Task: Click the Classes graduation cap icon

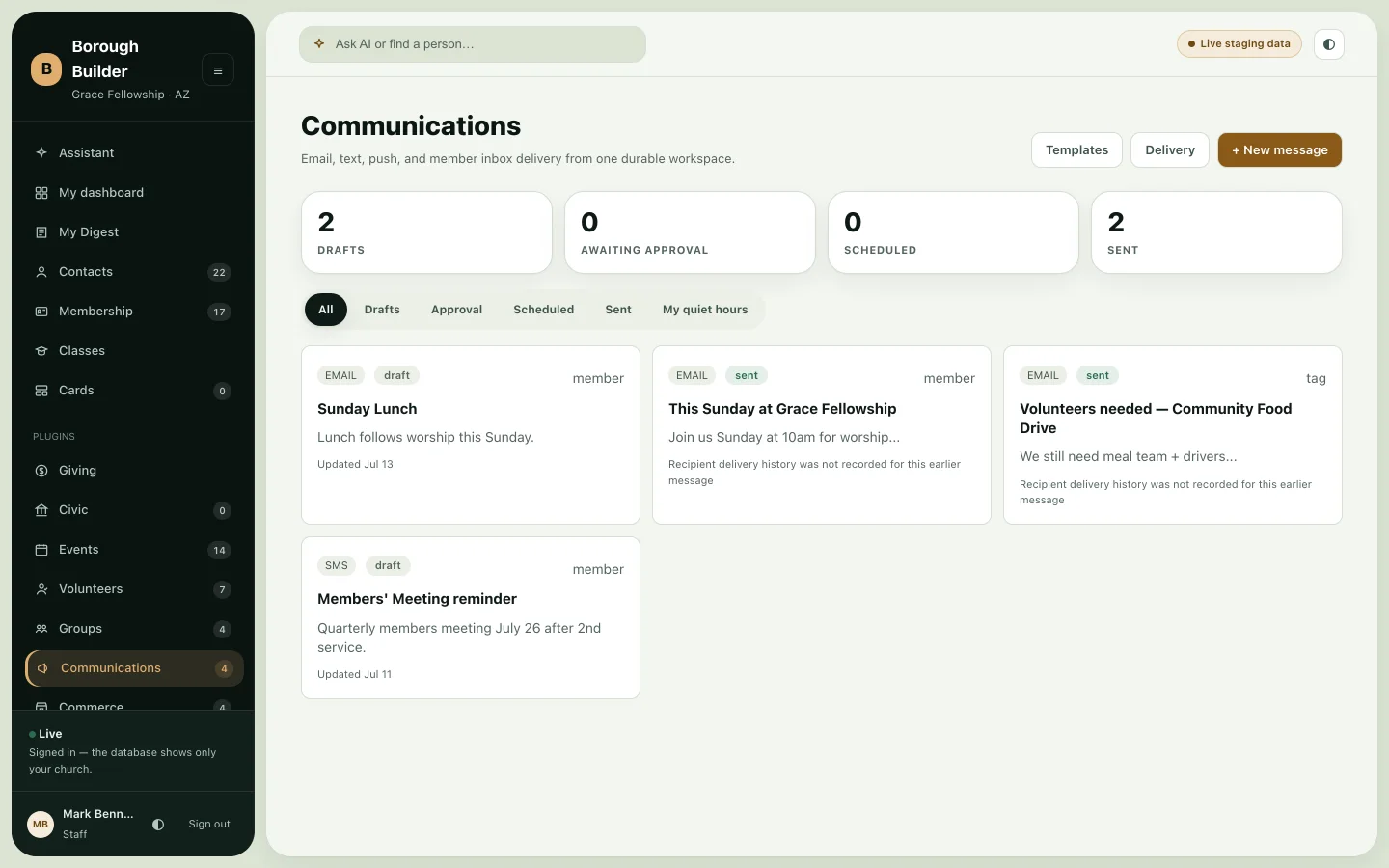Action: 41,351
